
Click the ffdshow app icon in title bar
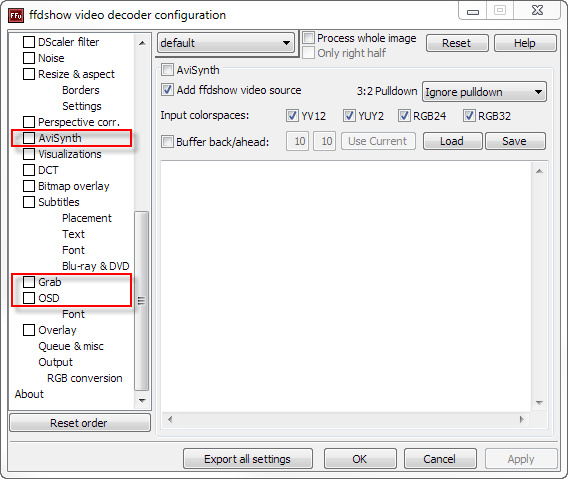(x=16, y=15)
